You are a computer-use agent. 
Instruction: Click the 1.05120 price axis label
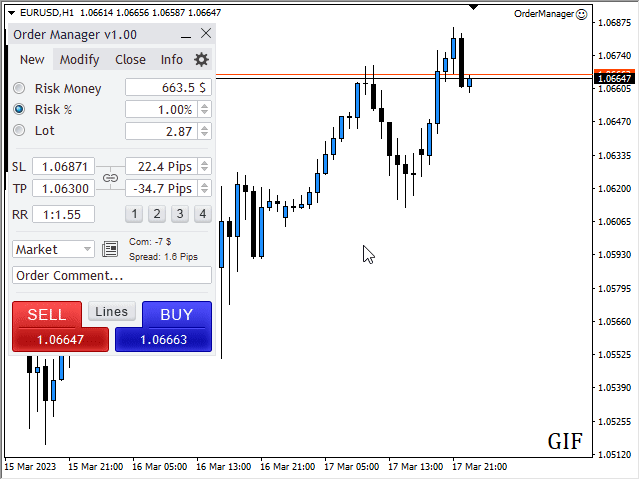point(614,454)
